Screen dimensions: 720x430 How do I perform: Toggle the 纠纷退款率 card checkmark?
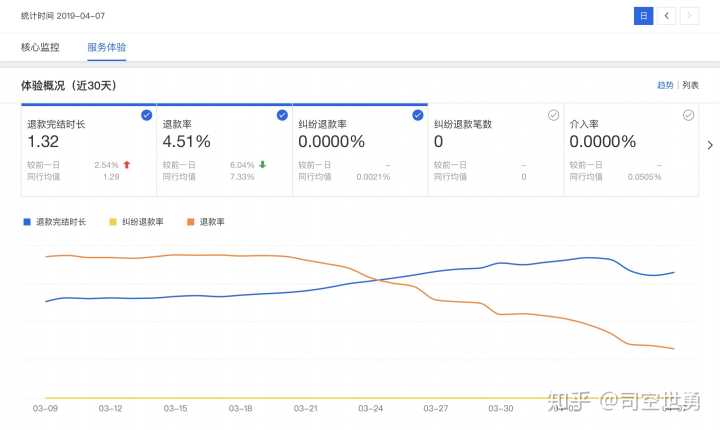pyautogui.click(x=417, y=115)
